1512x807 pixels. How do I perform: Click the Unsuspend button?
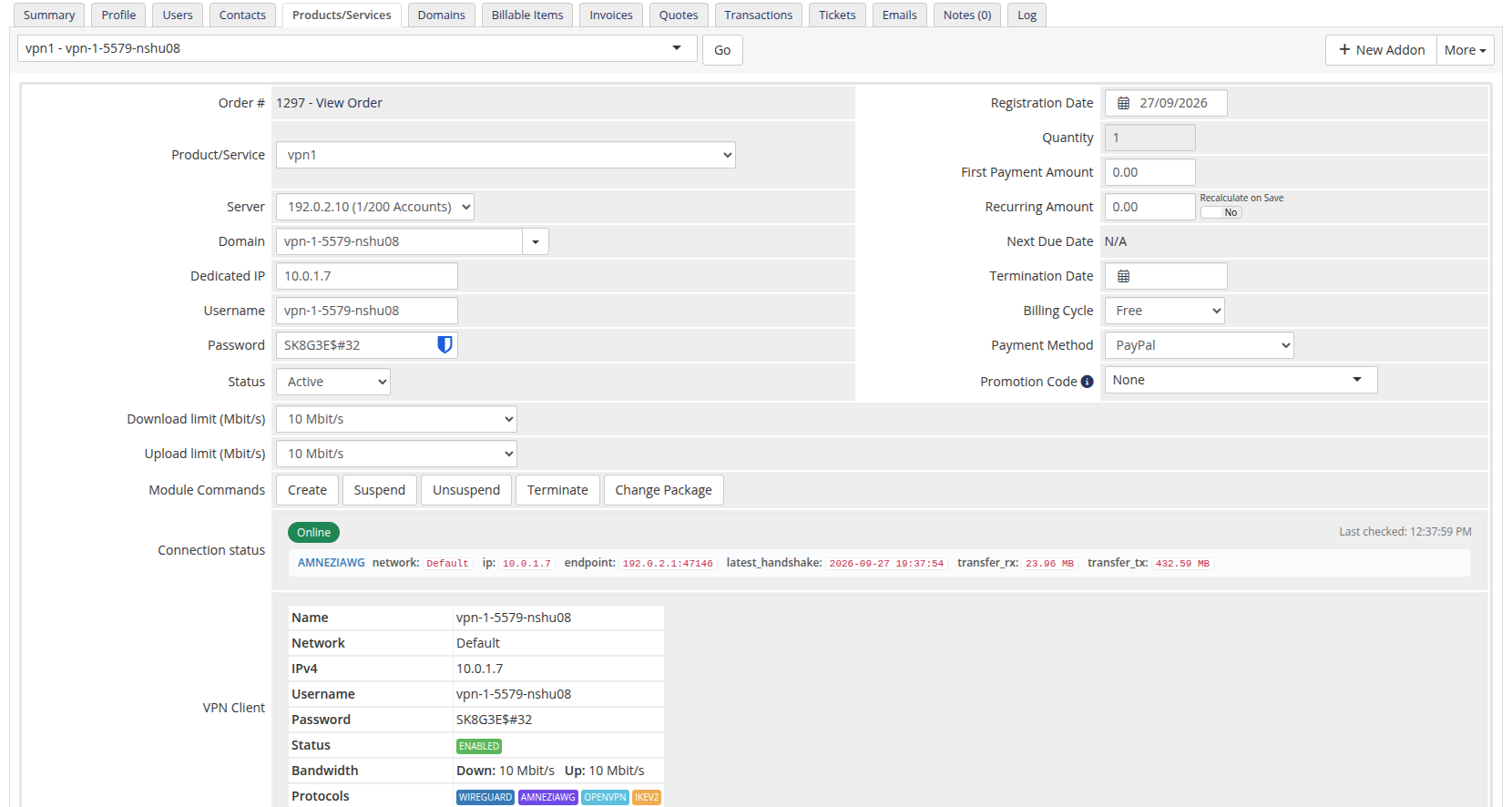click(466, 490)
